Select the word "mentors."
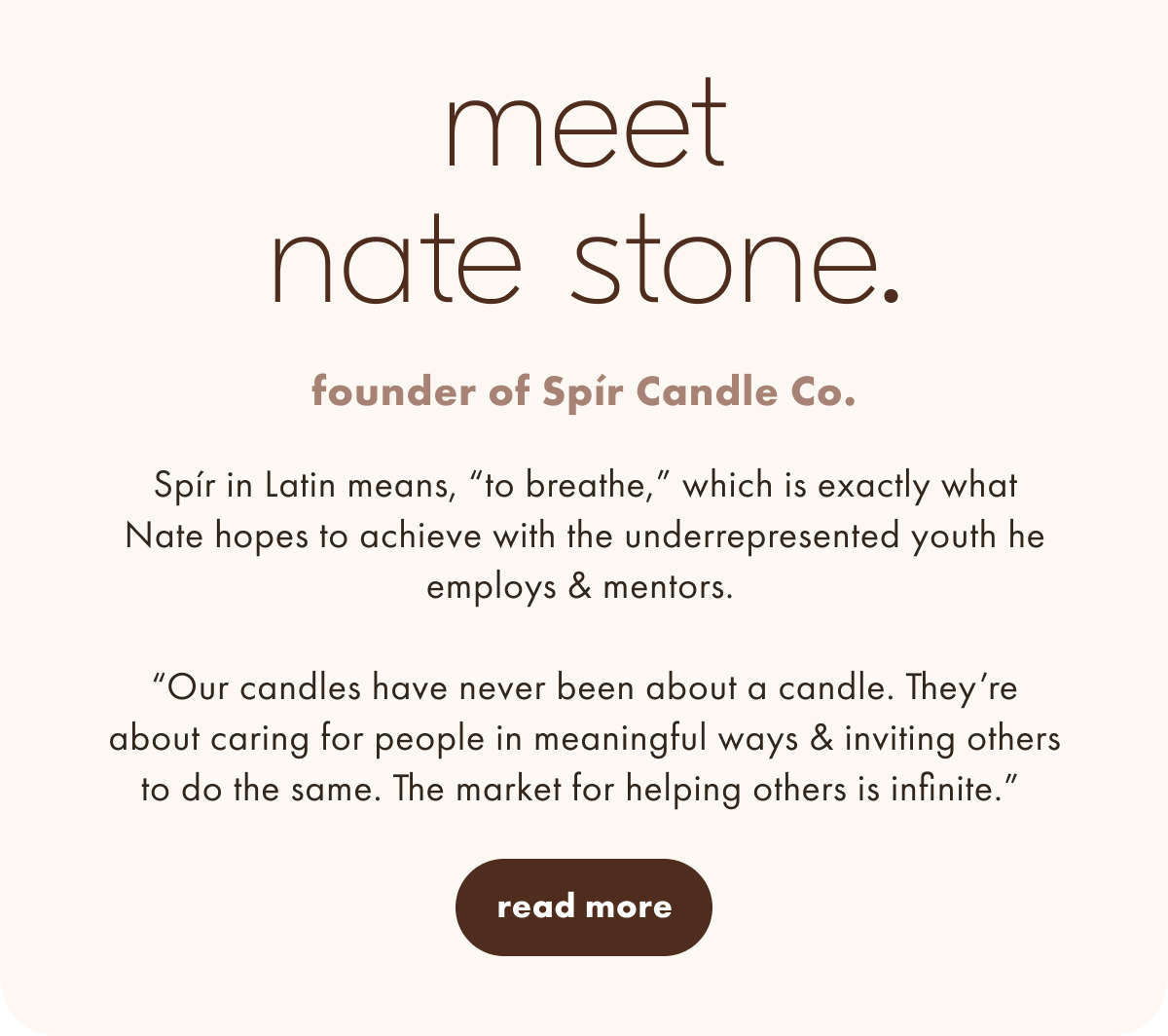The height and width of the screenshot is (1036, 1168). [x=668, y=587]
